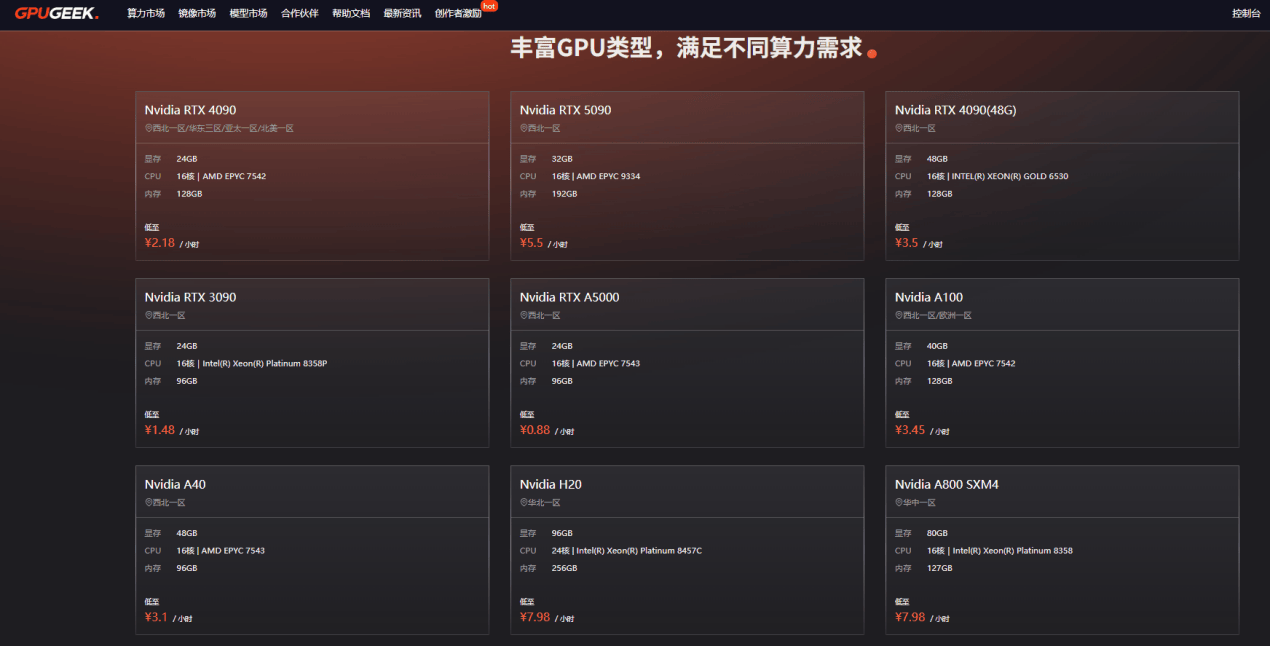The image size is (1270, 646).
Task: Open 创作者激励 from the navigation bar
Action: [x=458, y=14]
